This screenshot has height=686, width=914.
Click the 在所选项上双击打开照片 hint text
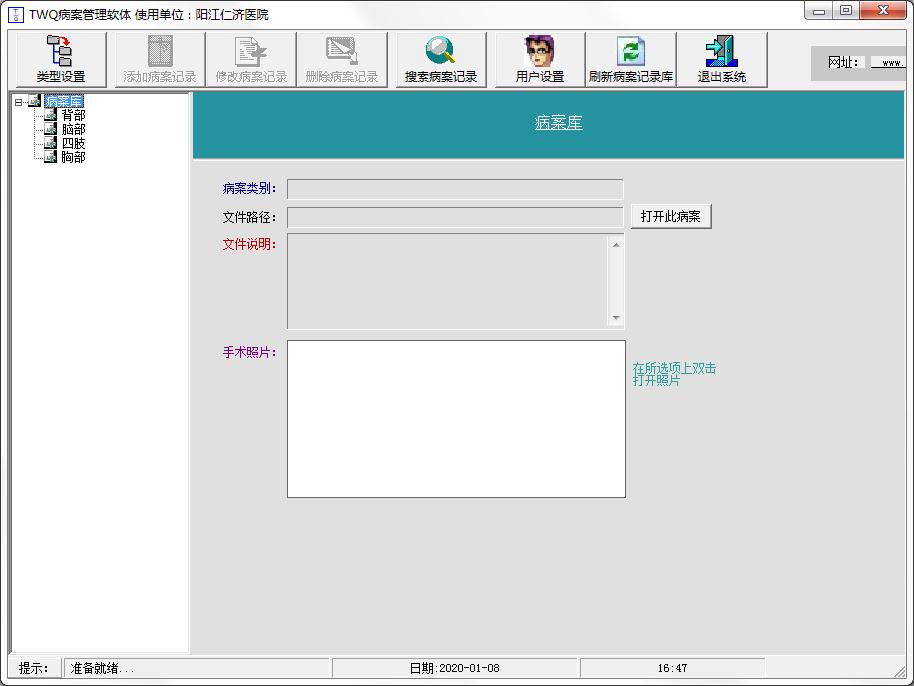(674, 374)
